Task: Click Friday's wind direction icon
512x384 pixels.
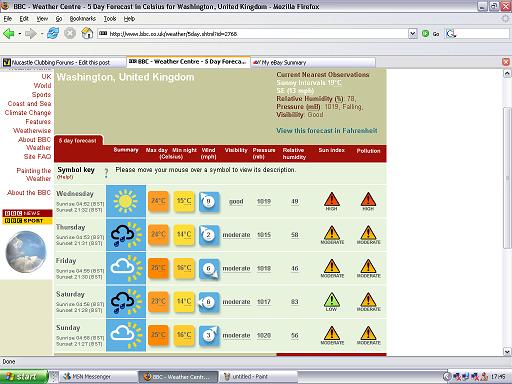Action: pos(209,269)
